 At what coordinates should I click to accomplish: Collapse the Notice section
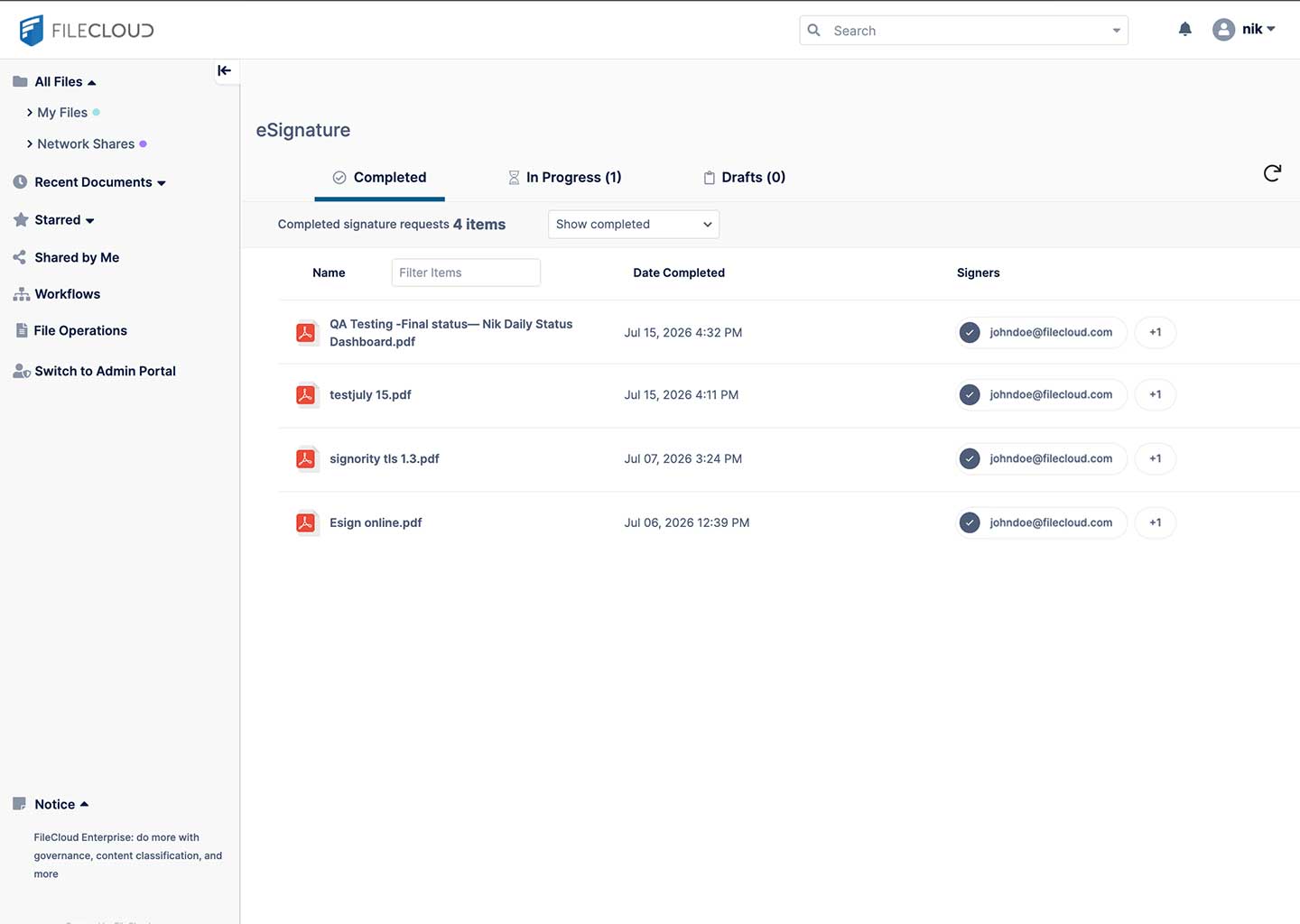[x=84, y=804]
